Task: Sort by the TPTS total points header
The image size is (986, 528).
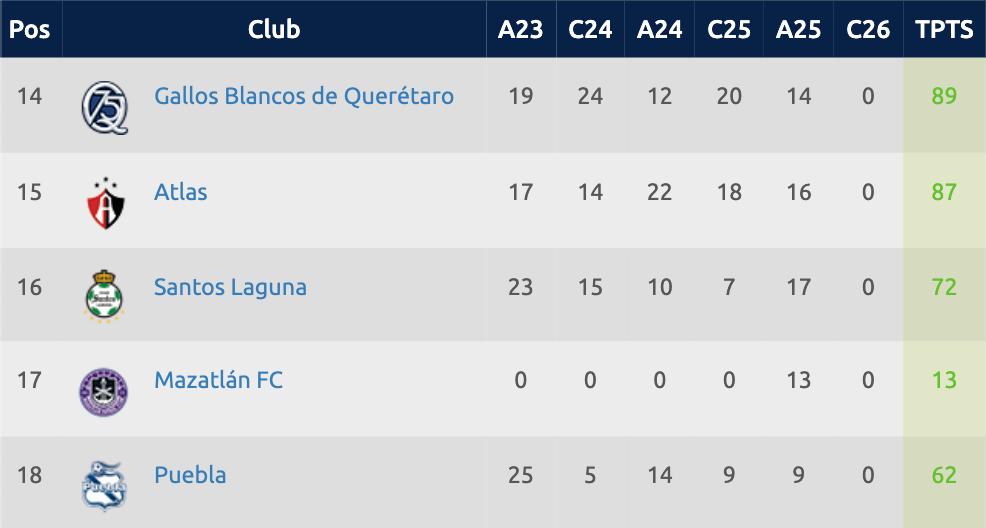Action: click(x=944, y=29)
